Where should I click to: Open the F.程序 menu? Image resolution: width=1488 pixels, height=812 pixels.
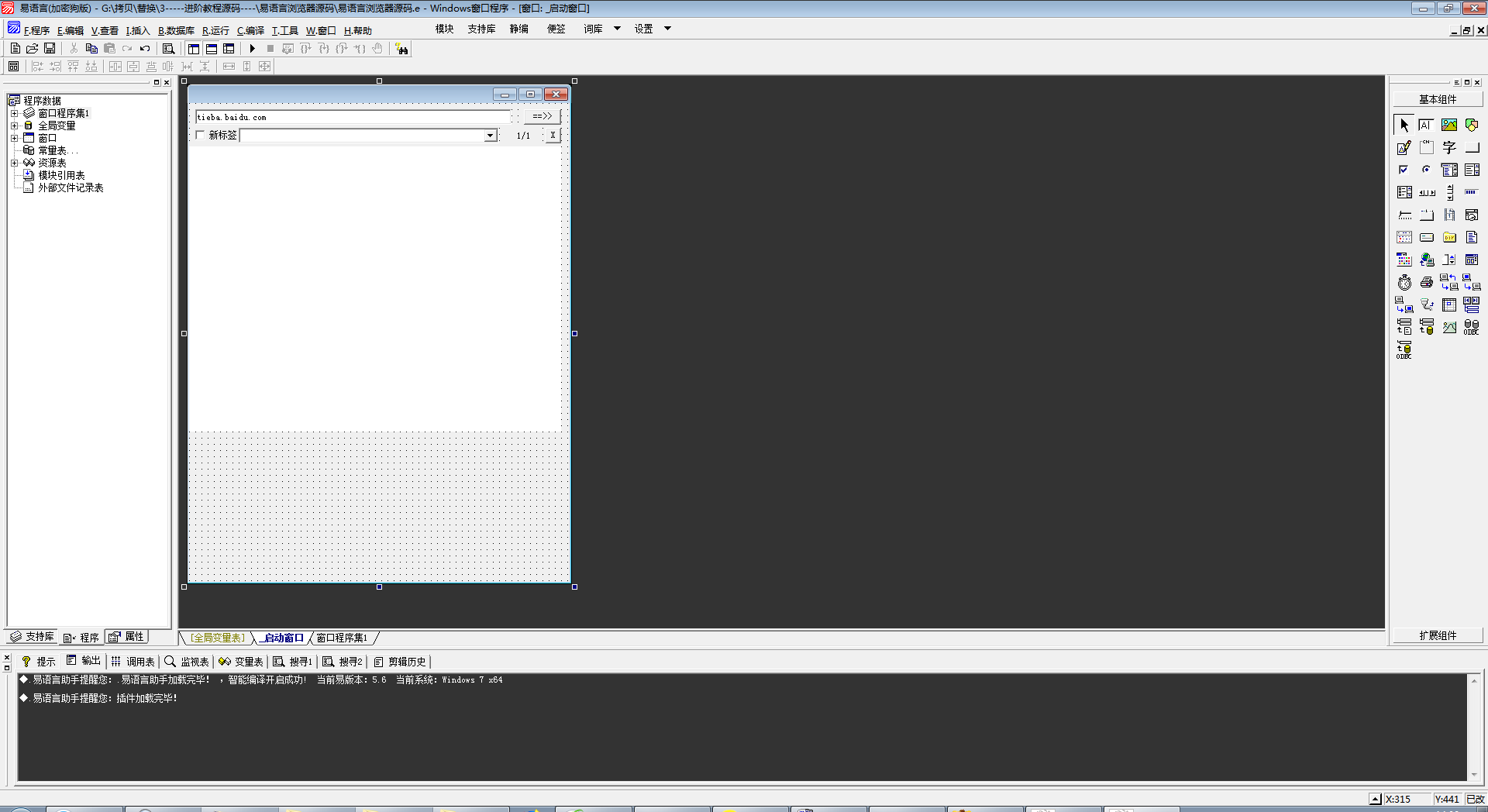(36, 30)
